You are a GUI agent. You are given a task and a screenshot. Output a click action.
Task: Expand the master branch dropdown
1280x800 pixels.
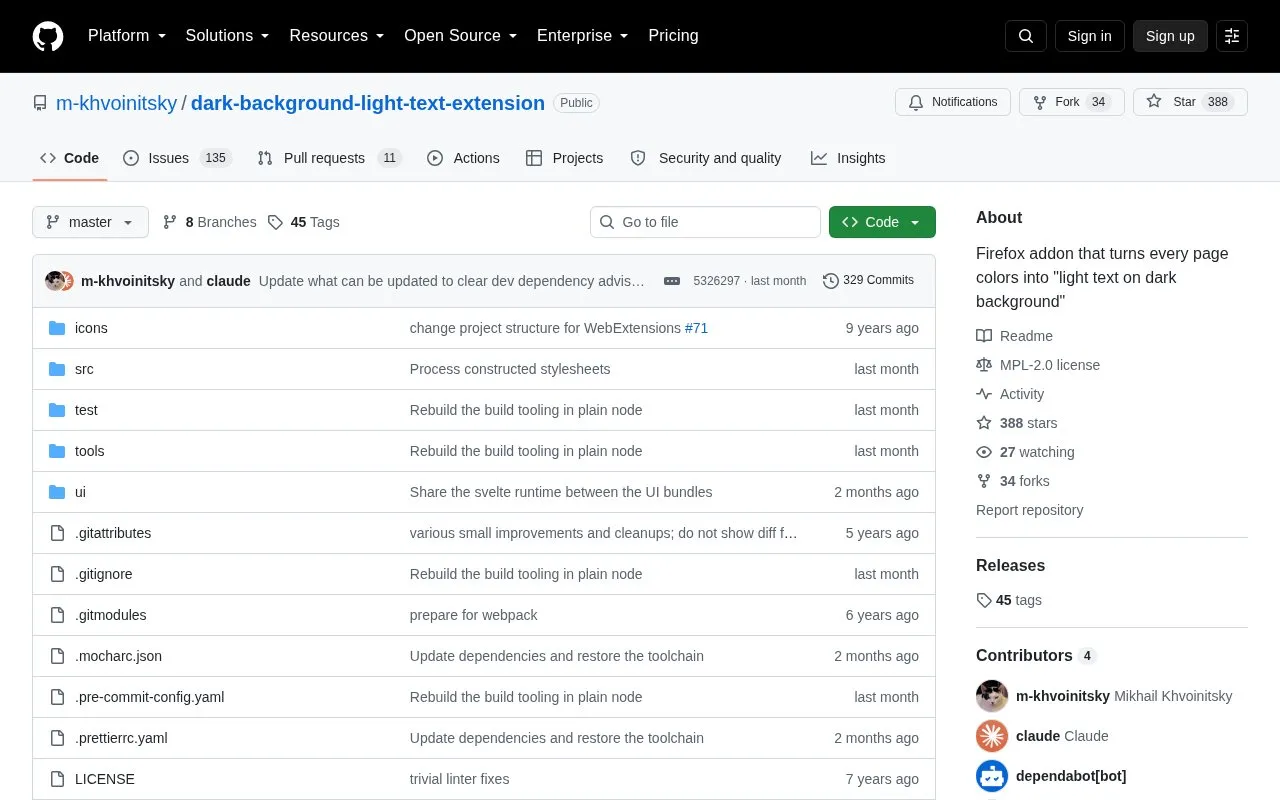pyautogui.click(x=90, y=222)
